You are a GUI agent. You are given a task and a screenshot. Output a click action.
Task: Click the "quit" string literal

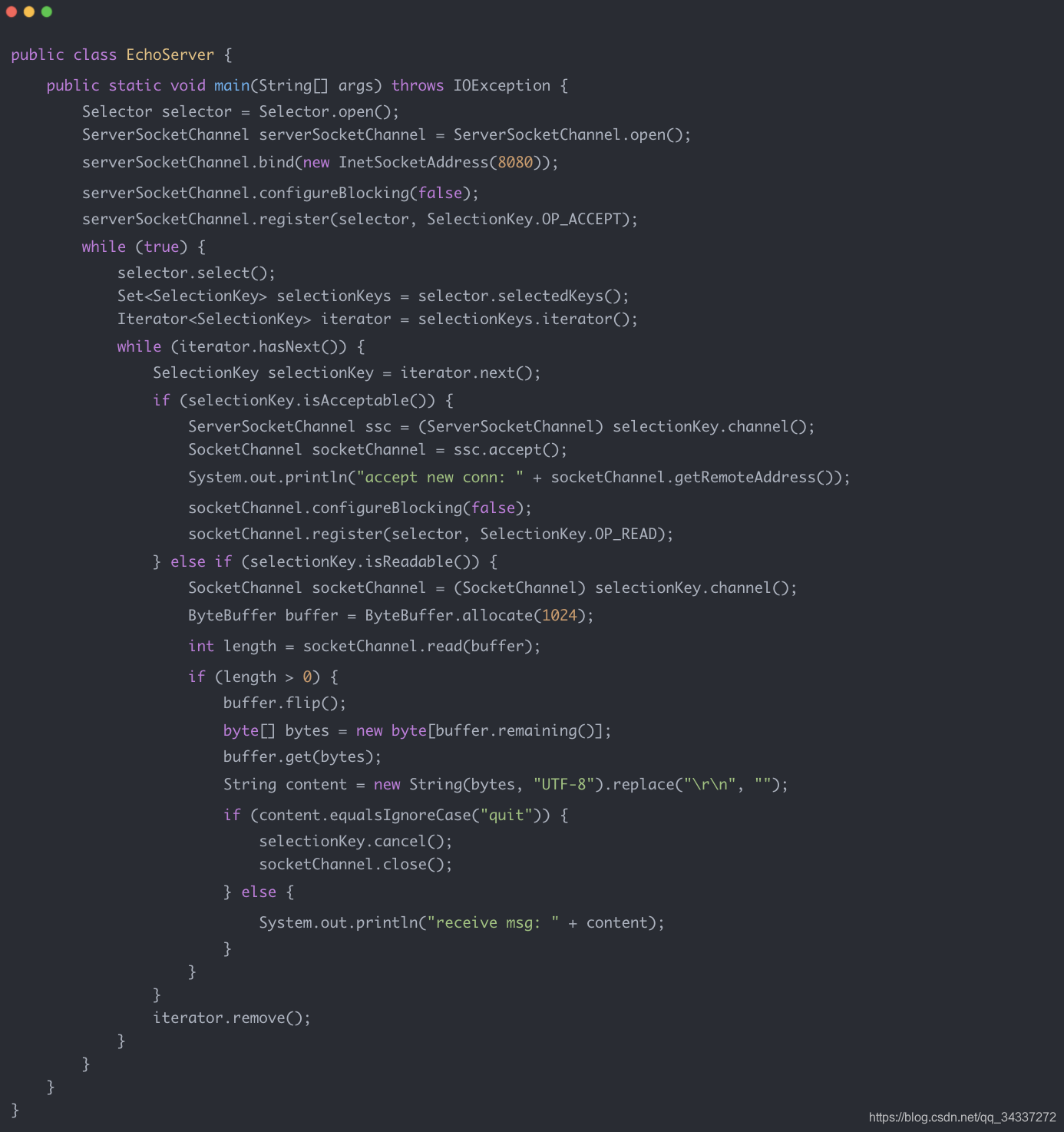pyautogui.click(x=507, y=815)
